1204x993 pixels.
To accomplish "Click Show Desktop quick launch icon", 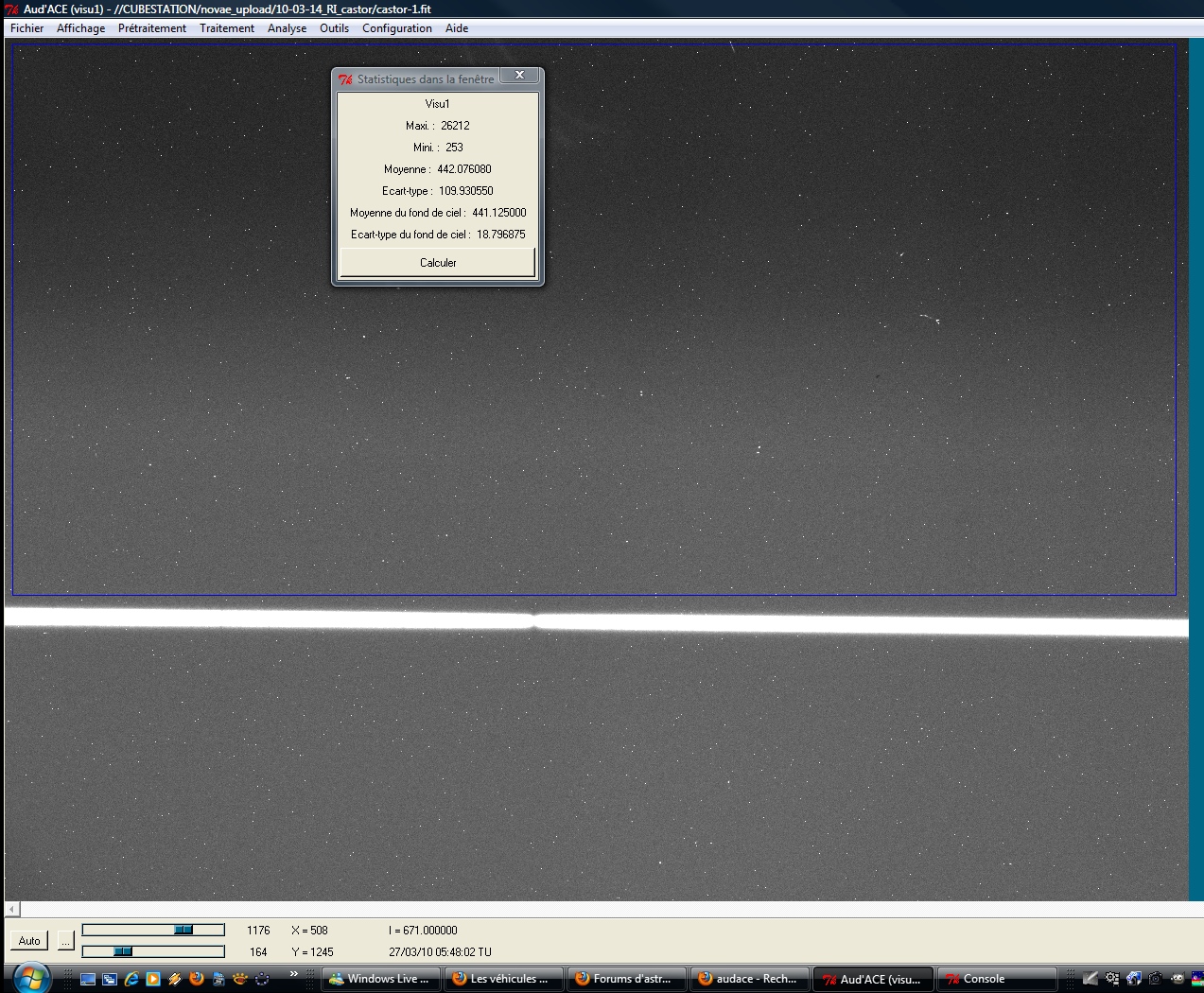I will (88, 979).
